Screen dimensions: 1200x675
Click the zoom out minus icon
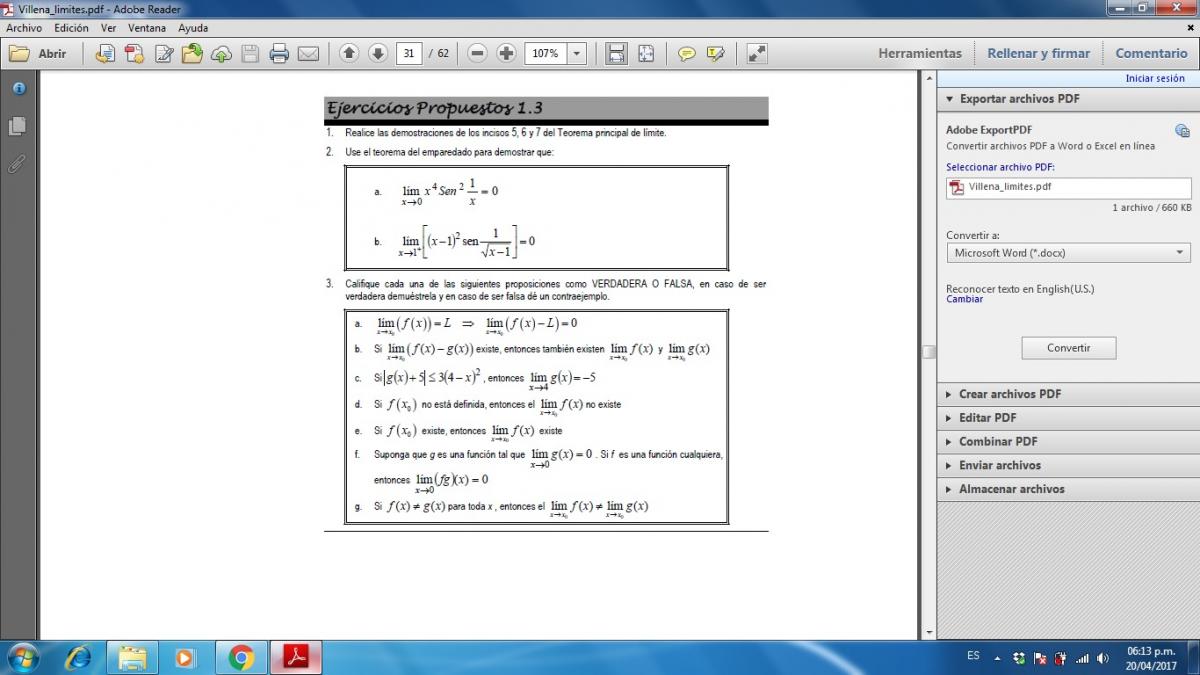point(477,54)
